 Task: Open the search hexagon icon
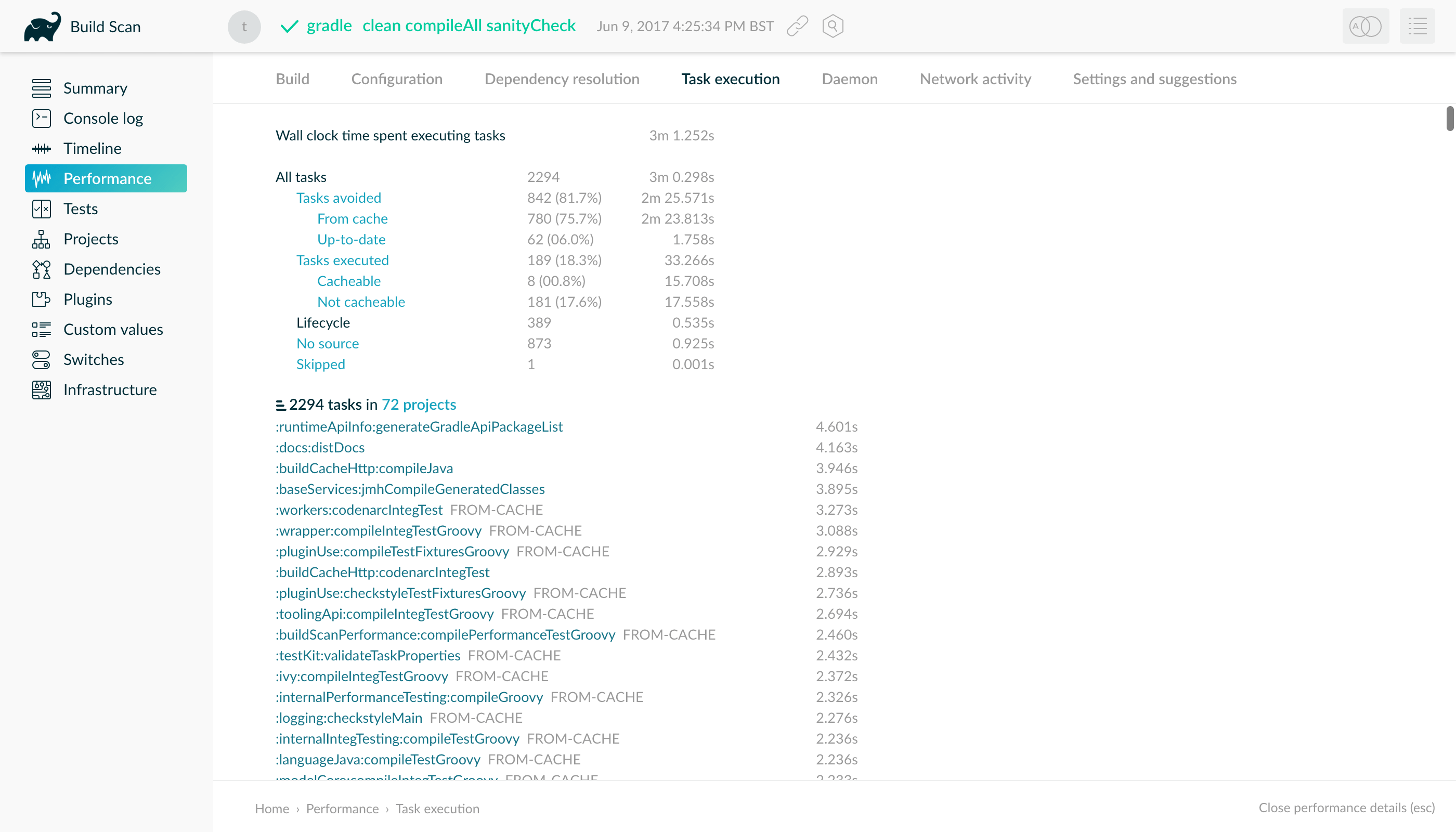pyautogui.click(x=833, y=27)
